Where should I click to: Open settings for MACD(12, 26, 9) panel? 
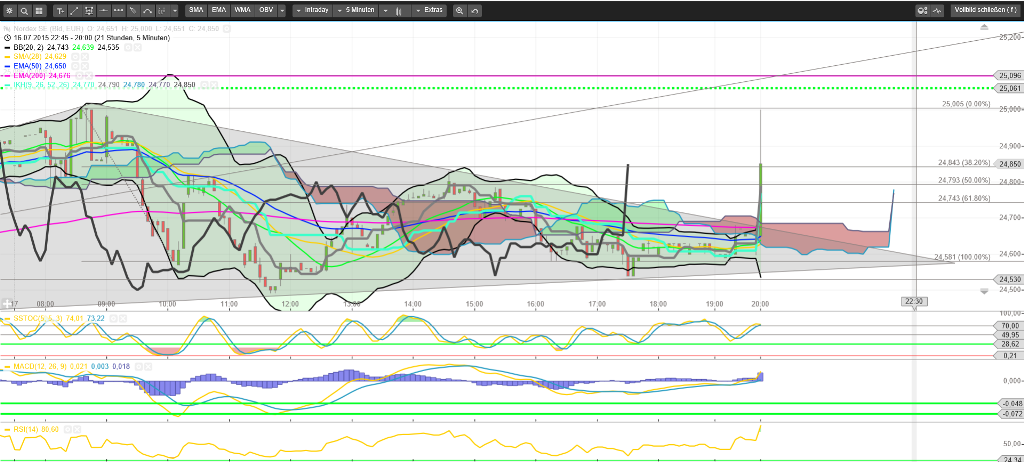138,367
